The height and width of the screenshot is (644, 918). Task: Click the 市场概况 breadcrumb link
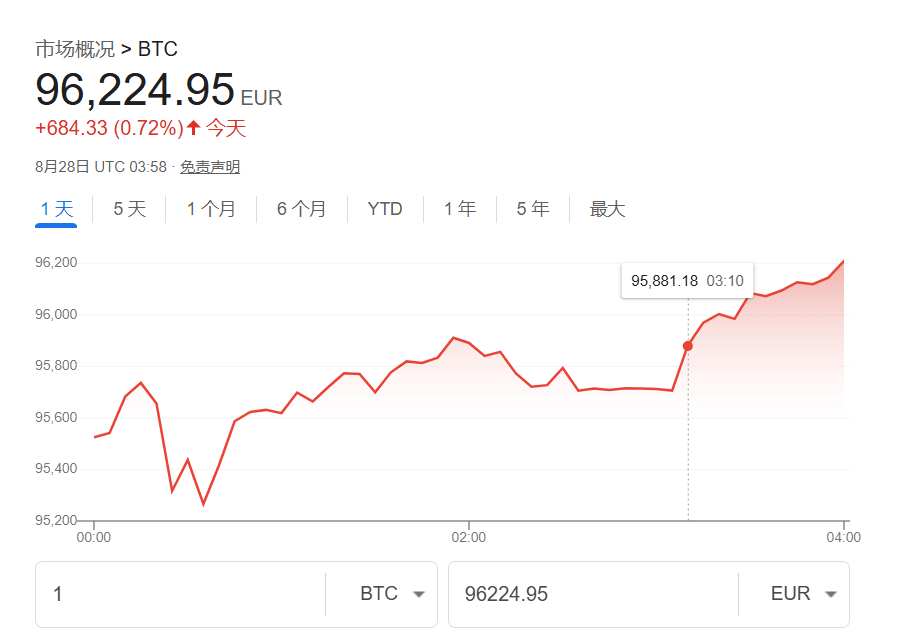[75, 49]
